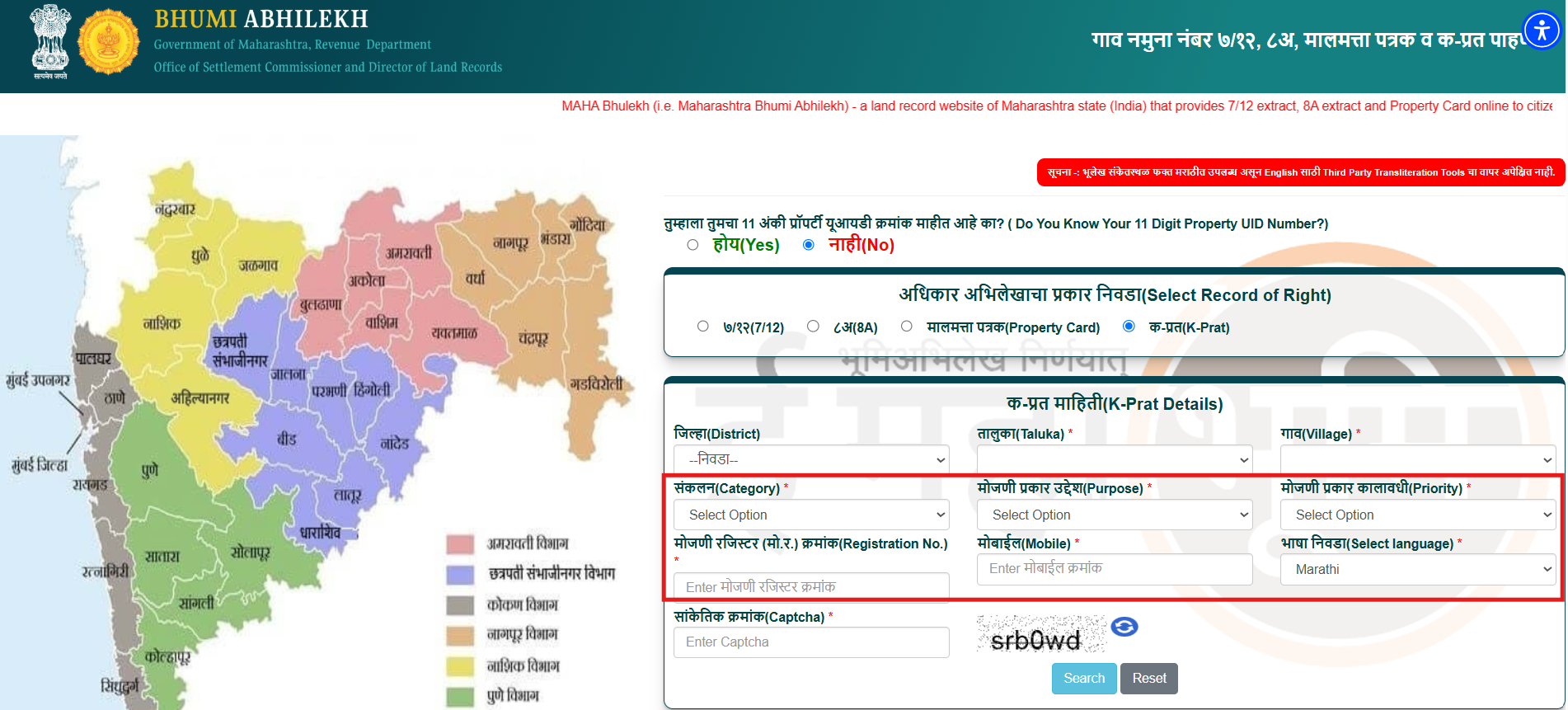Click the Mobile number input field
Image resolution: width=1568 pixels, height=710 pixels.
pos(1115,569)
